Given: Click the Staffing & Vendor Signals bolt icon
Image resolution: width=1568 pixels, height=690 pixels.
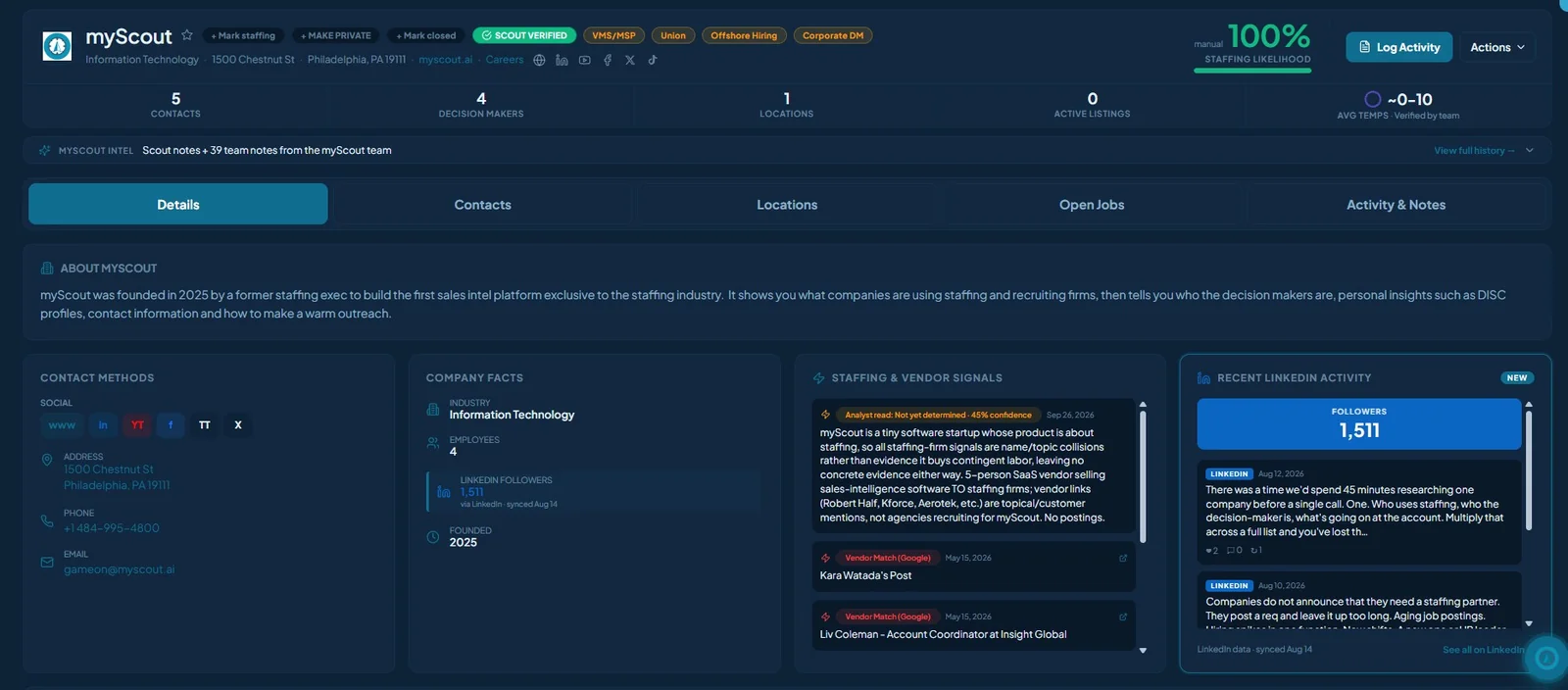Looking at the screenshot, I should [819, 377].
